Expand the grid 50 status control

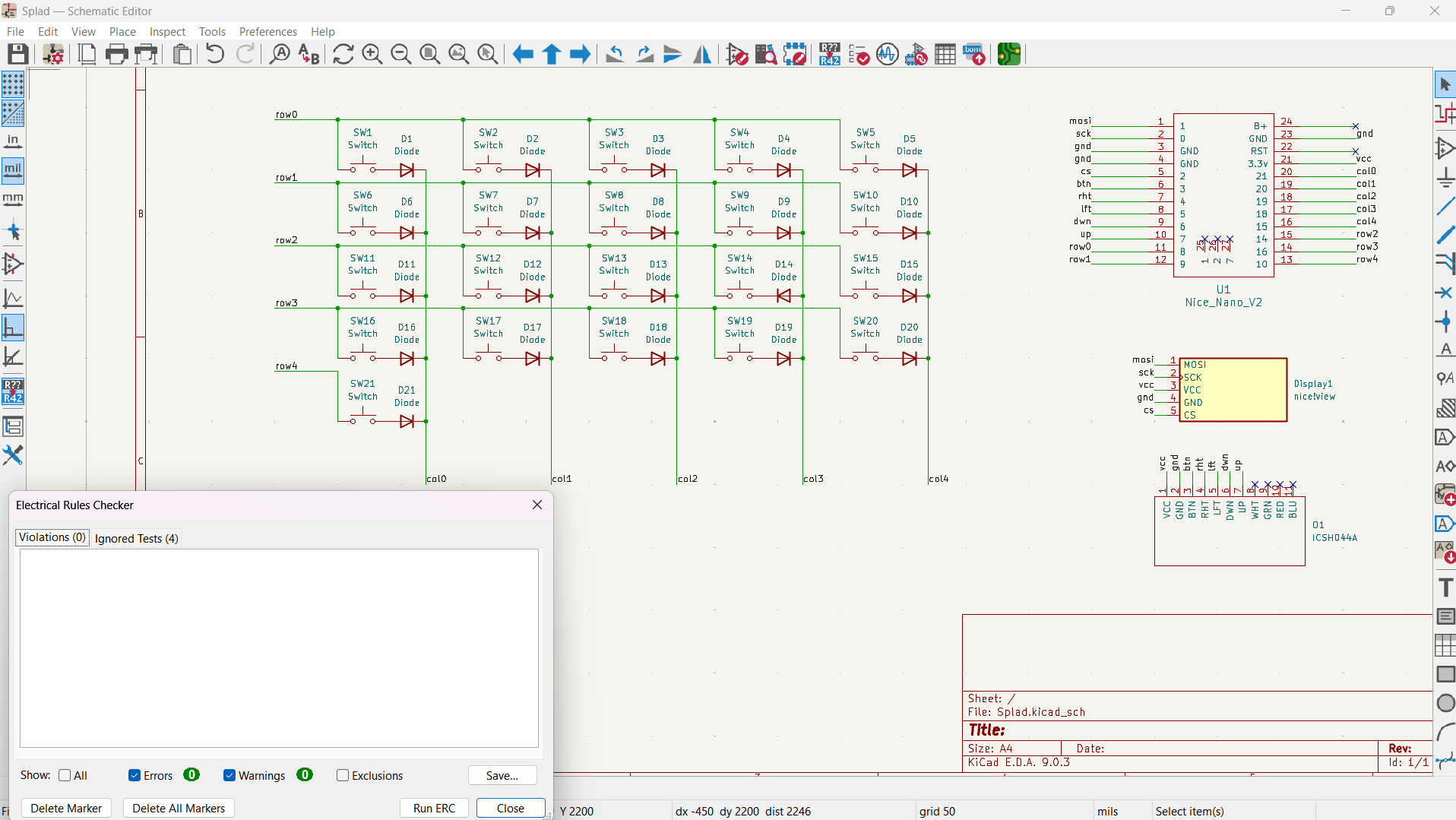(x=938, y=811)
